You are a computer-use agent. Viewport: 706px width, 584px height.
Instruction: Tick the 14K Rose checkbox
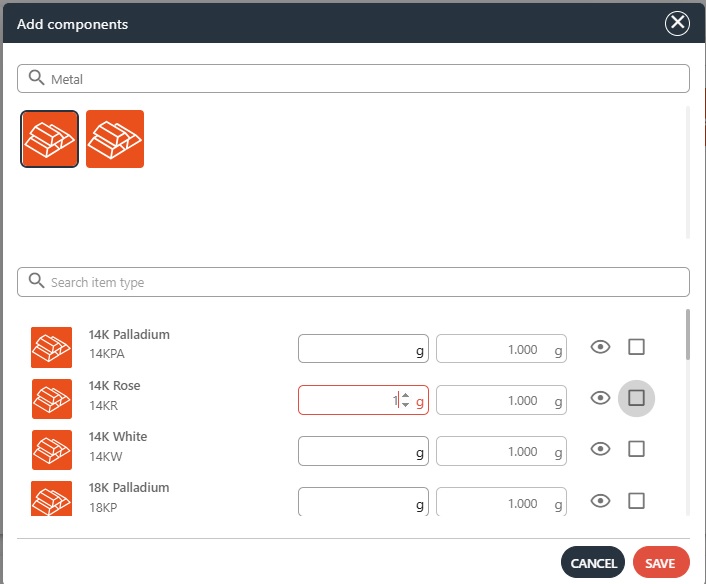636,399
